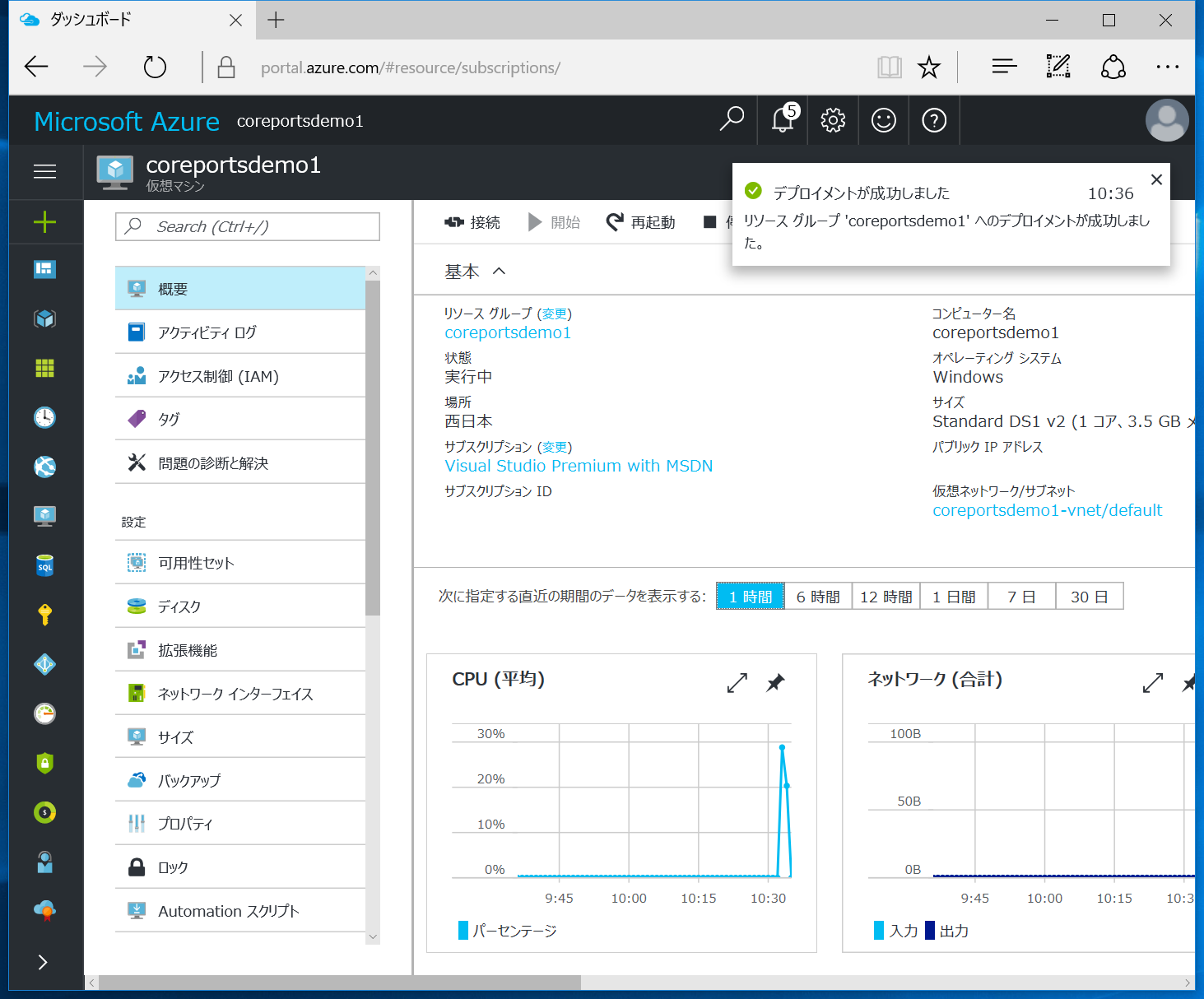Open the Azure portal hamburger menu

(x=44, y=171)
